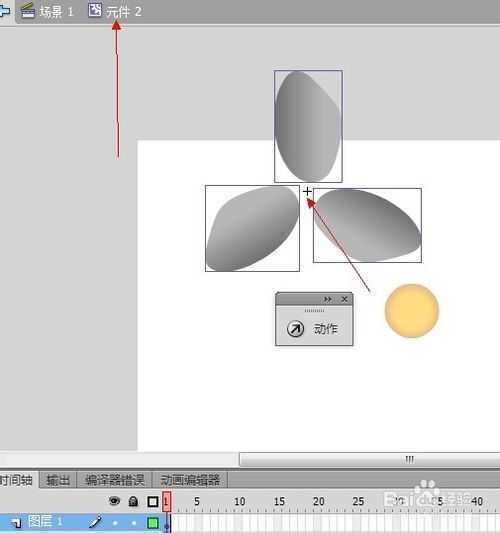This screenshot has height=533, width=500.
Task: Go back using the edit-bar back arrow
Action: point(5,11)
